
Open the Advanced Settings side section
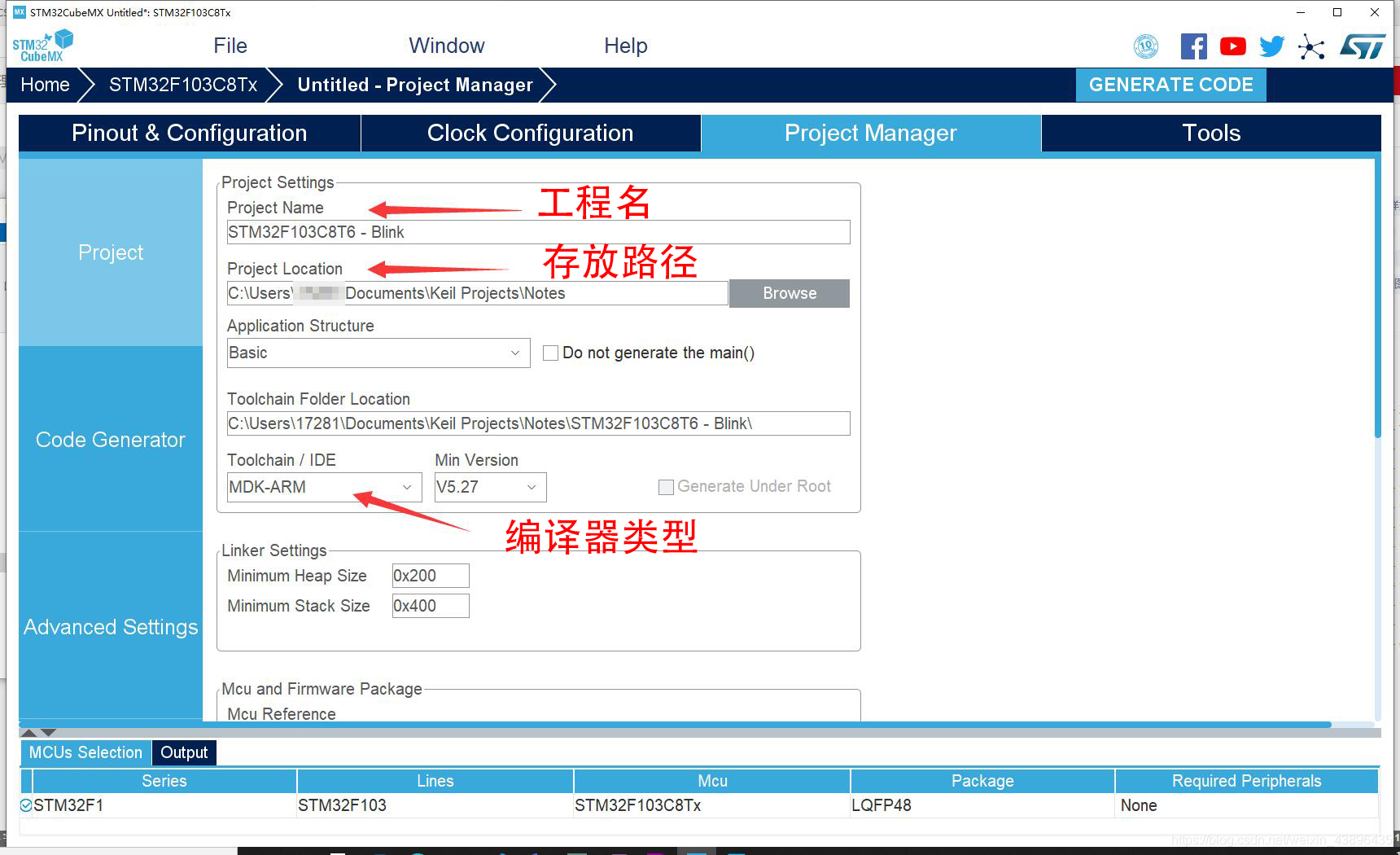[111, 627]
